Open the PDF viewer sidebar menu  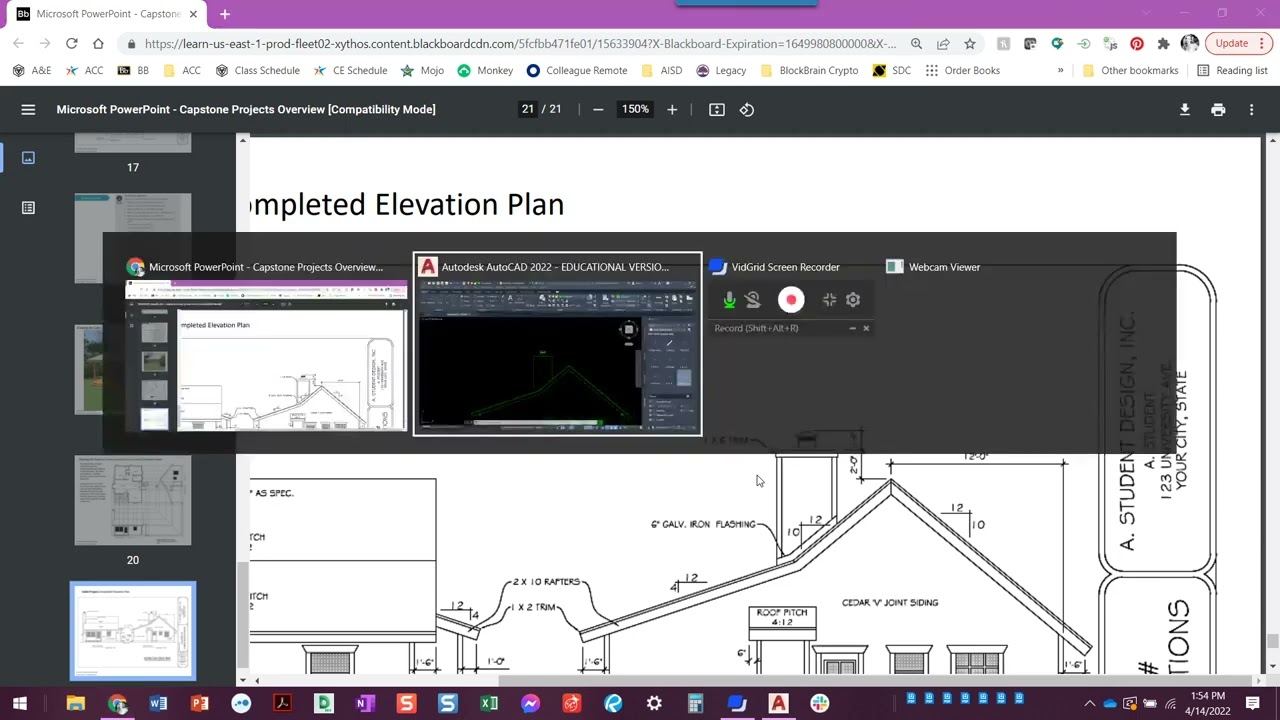28,110
